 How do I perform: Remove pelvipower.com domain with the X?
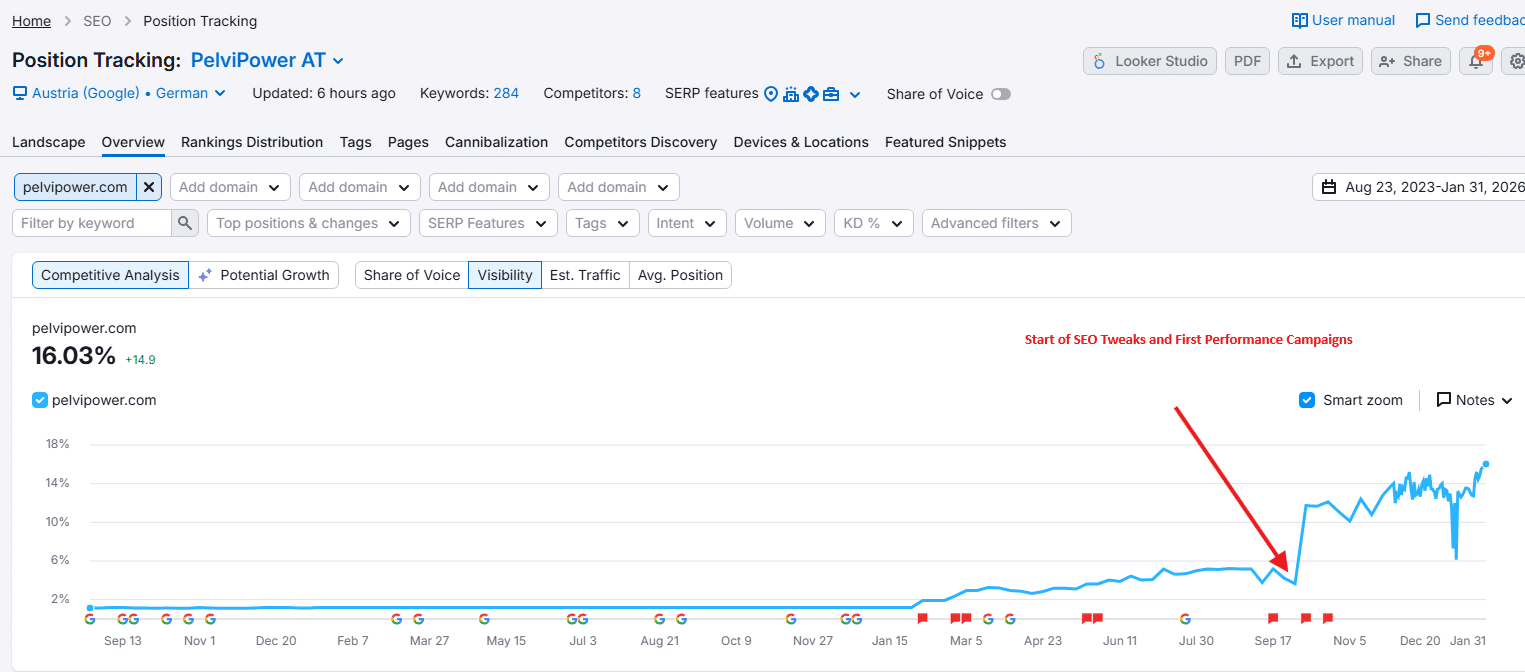click(x=148, y=187)
